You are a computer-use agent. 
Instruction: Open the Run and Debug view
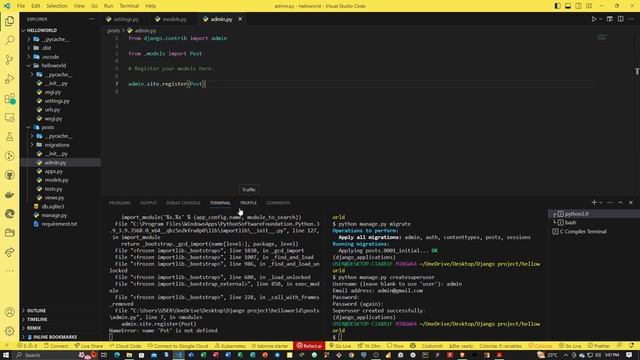tap(9, 79)
